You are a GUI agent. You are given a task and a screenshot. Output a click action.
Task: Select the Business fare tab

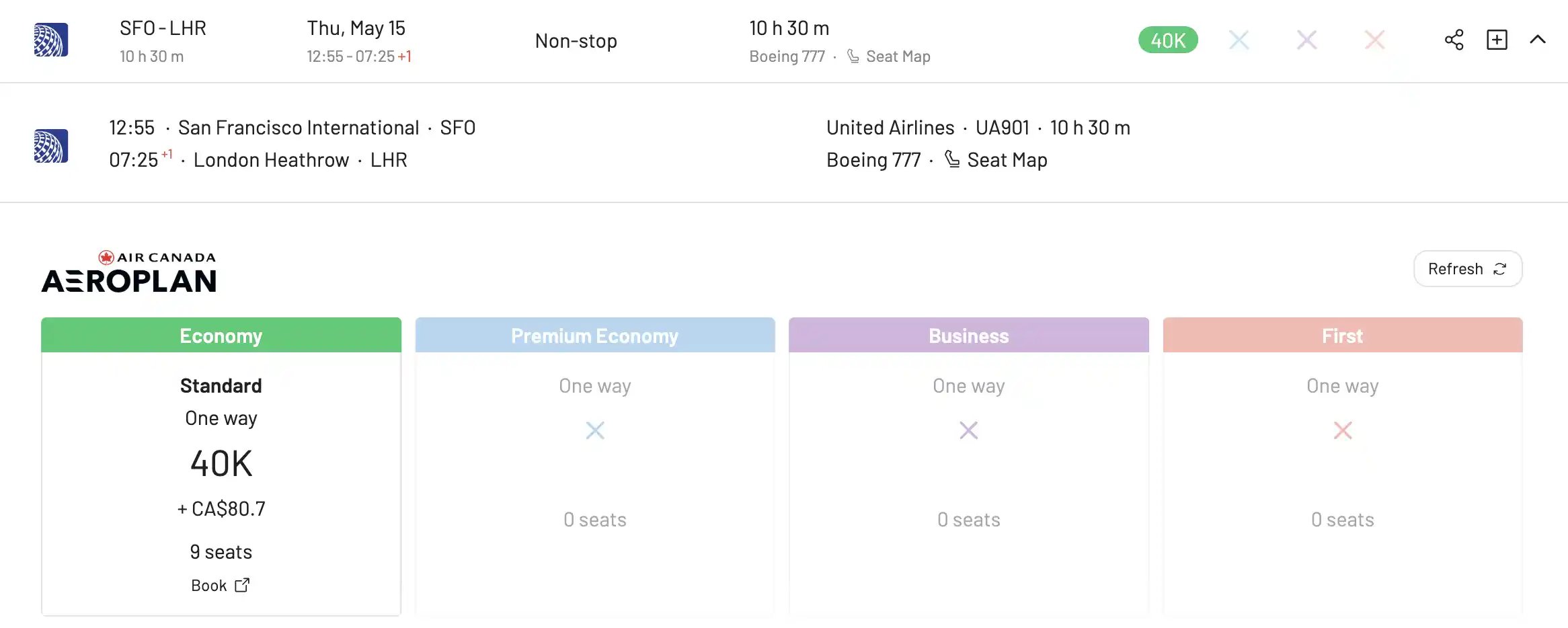pos(969,336)
